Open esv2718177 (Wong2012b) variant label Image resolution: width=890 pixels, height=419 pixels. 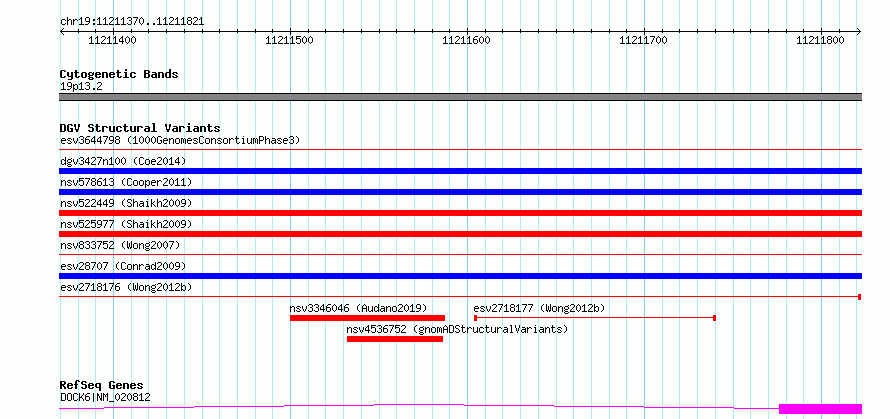pyautogui.click(x=539, y=308)
